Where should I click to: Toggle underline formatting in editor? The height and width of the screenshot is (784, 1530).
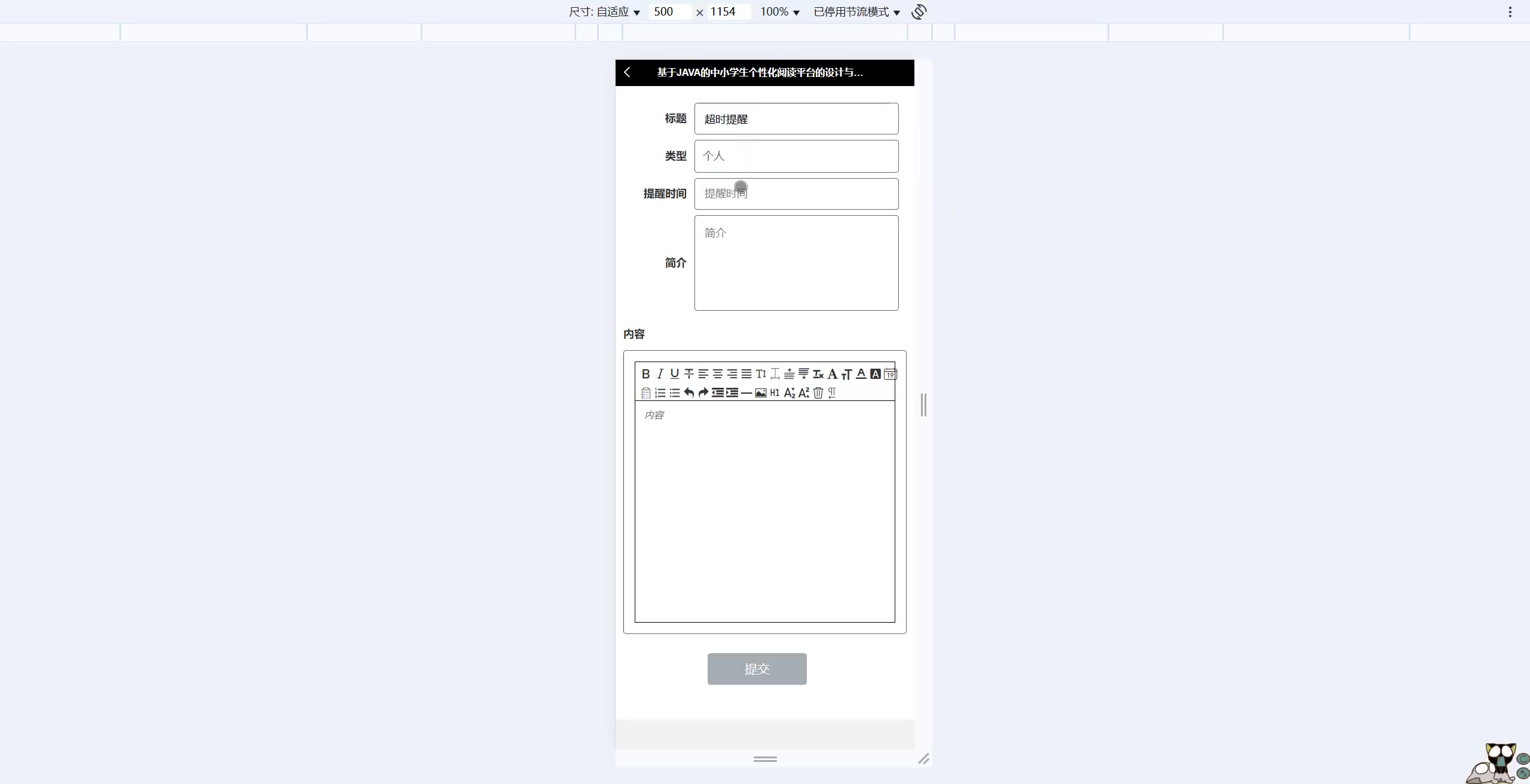click(674, 374)
